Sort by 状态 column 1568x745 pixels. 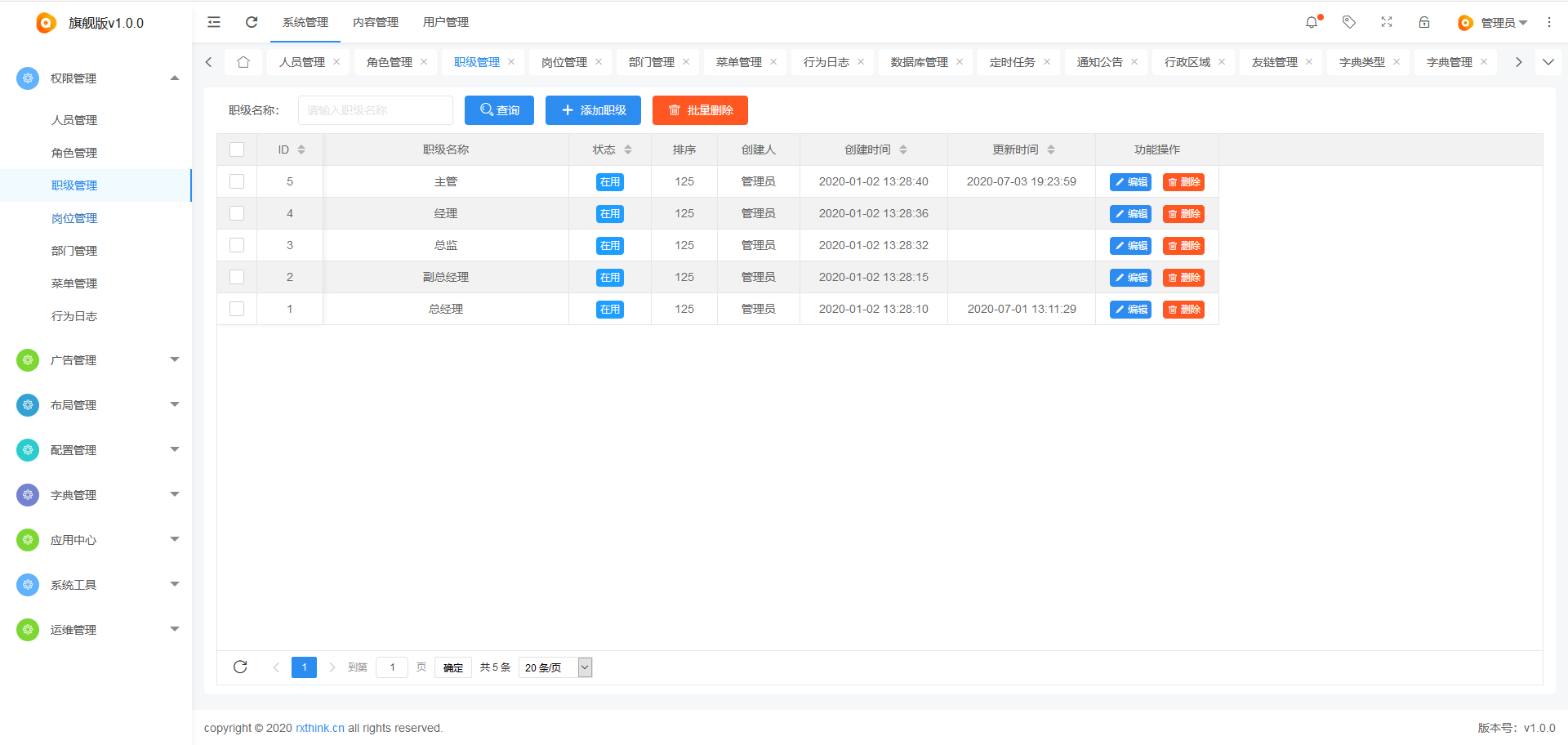(x=628, y=149)
